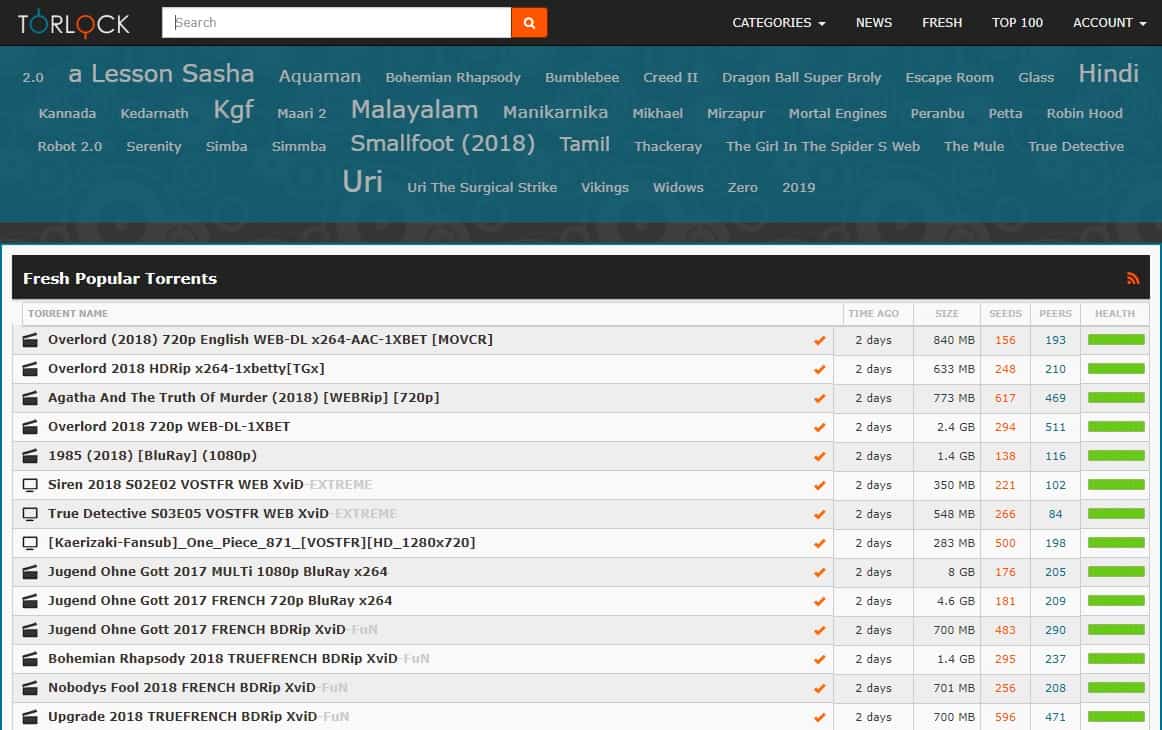1162x730 pixels.
Task: Click movie icon beside 1985 (2018) BluRay
Action: [x=30, y=456]
